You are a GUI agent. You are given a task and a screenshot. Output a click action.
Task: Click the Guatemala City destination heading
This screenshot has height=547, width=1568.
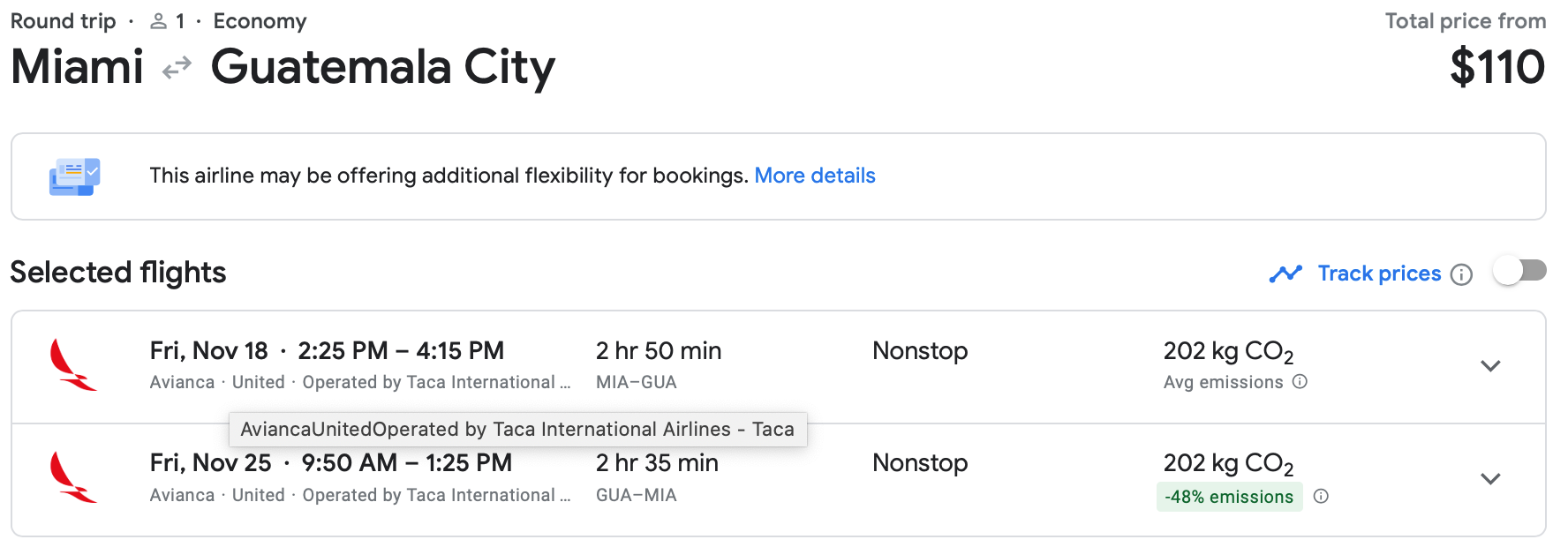click(x=382, y=67)
